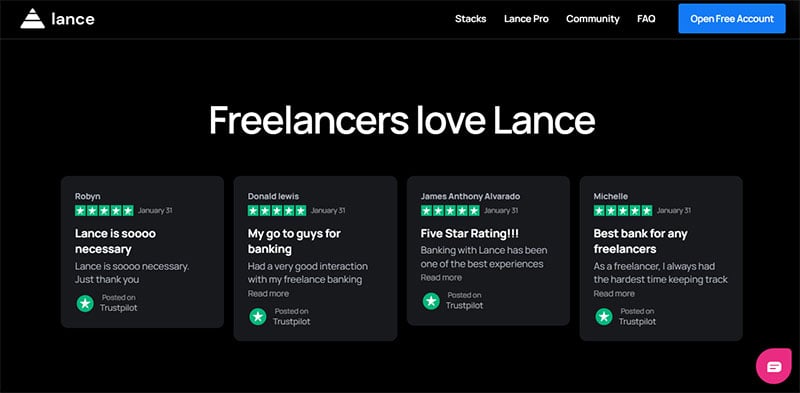Click Trustpilot star badge in Michelle's review
Screen dimensions: 800x393
tap(604, 317)
